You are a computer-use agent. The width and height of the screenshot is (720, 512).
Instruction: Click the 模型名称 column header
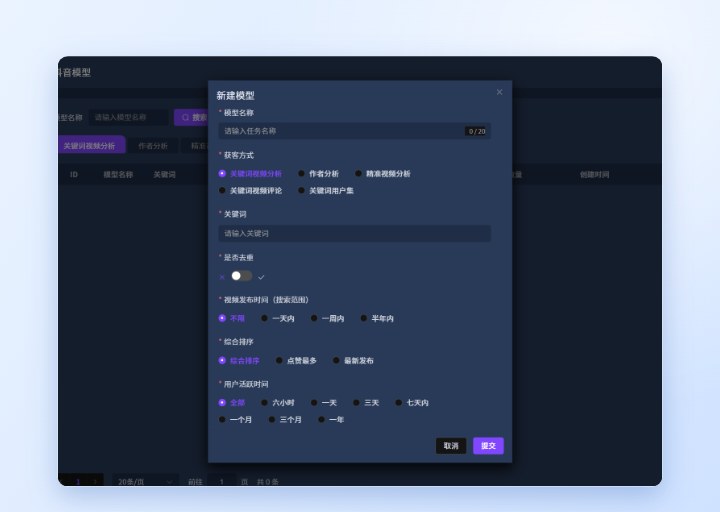click(x=118, y=174)
